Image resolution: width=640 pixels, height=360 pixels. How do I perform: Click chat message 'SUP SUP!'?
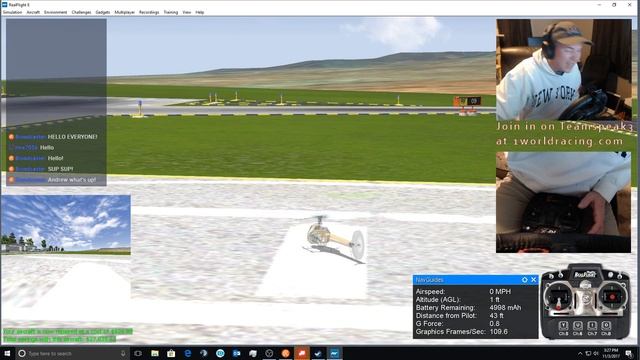click(x=60, y=169)
